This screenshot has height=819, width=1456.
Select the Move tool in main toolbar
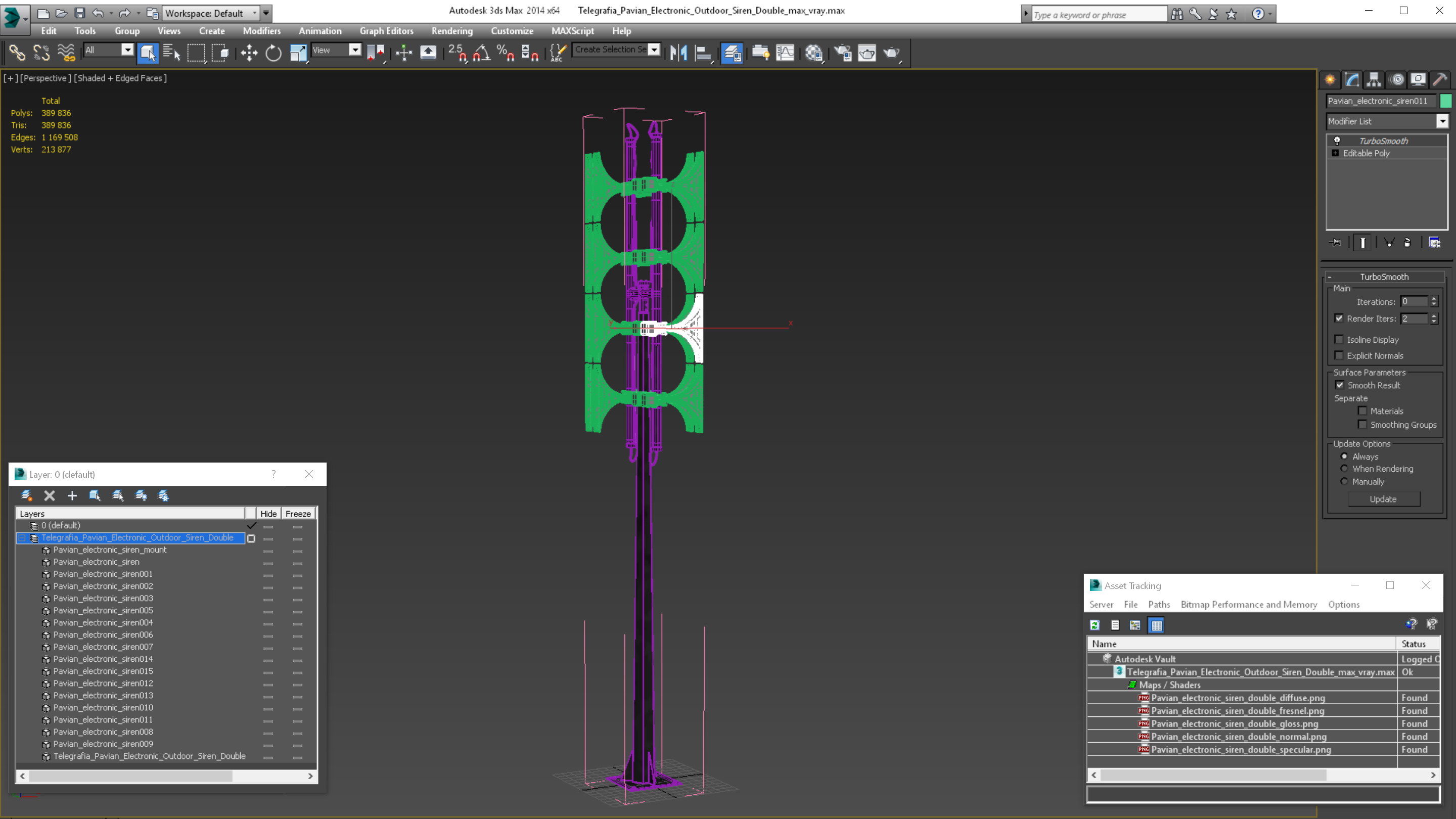(x=249, y=53)
